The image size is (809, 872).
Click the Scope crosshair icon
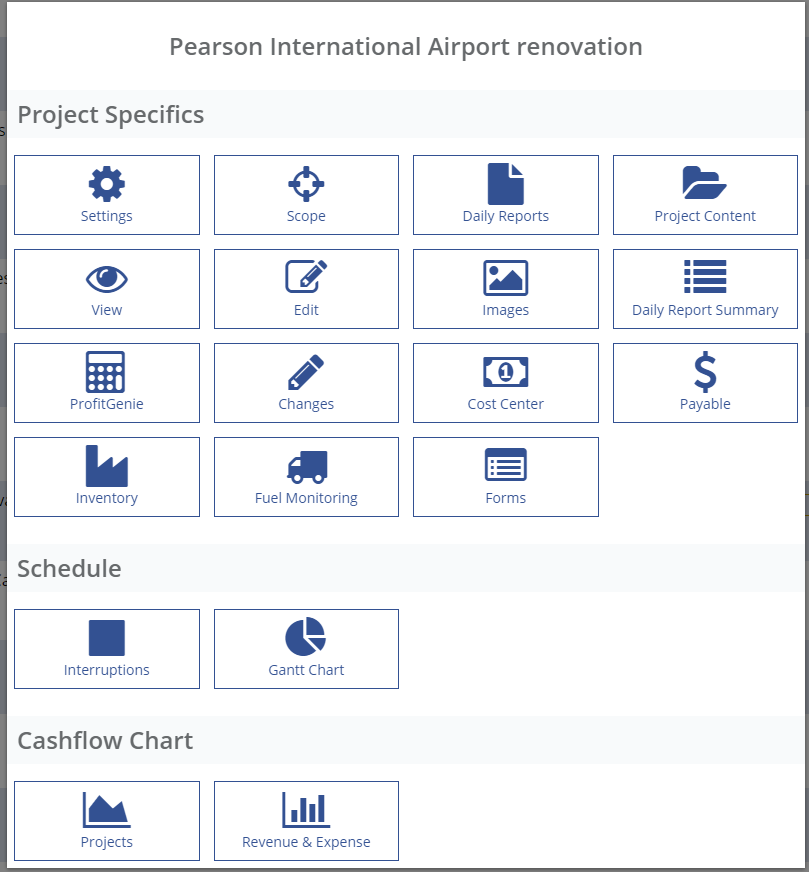(x=306, y=185)
